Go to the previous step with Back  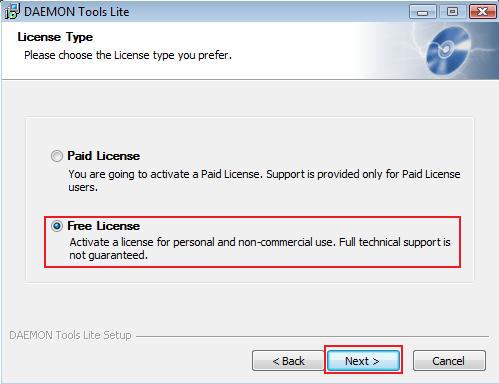[x=288, y=361]
